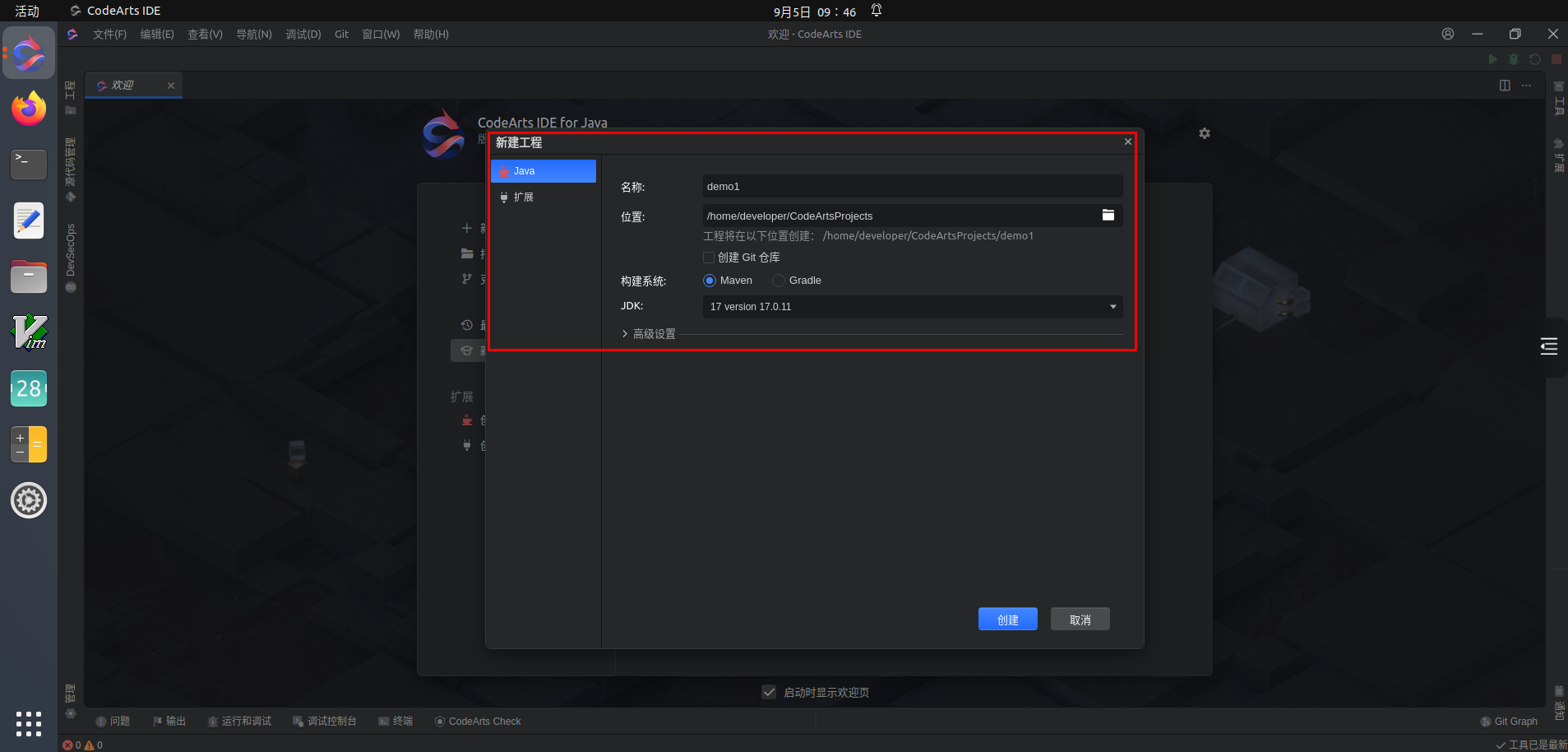Viewport: 1568px width, 752px height.
Task: Click the green Run button in toolbar
Action: pos(1493,59)
